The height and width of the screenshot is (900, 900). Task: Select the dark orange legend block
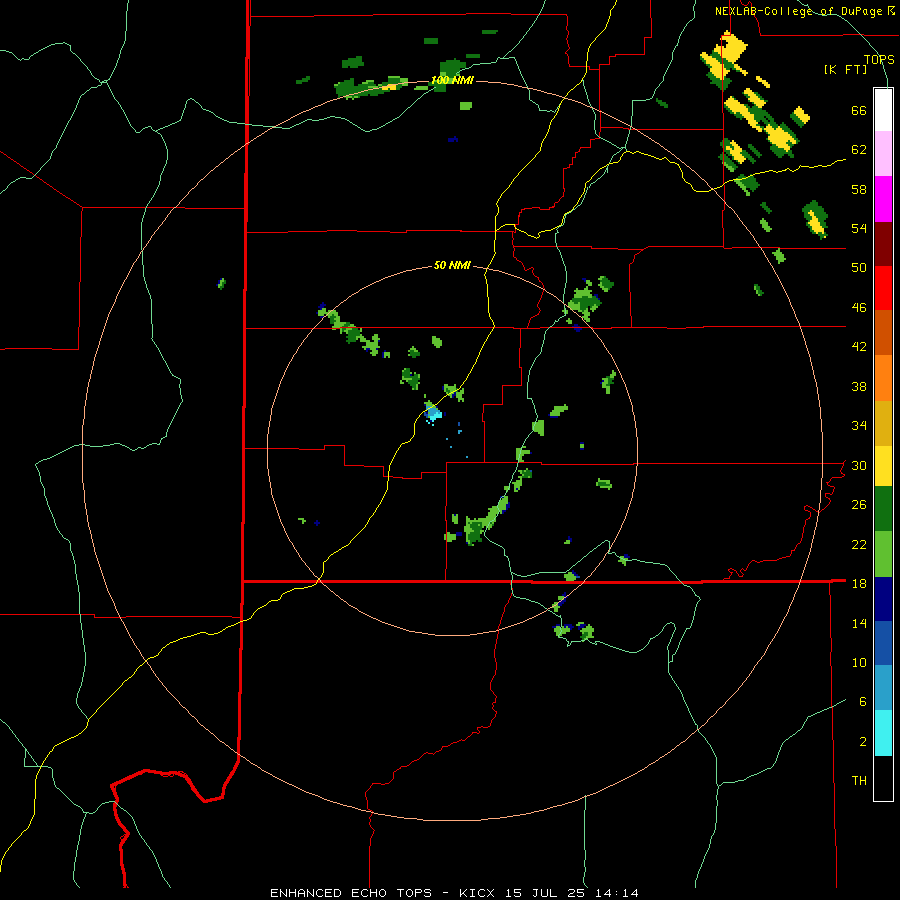pyautogui.click(x=883, y=333)
